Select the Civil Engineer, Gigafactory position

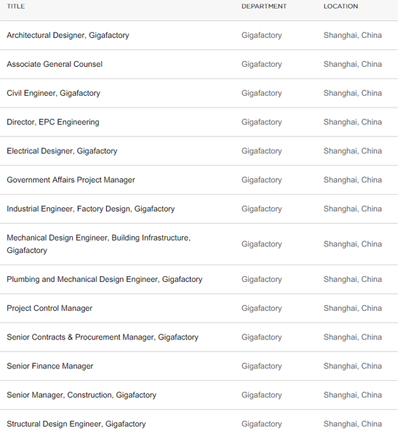pyautogui.click(x=53, y=93)
